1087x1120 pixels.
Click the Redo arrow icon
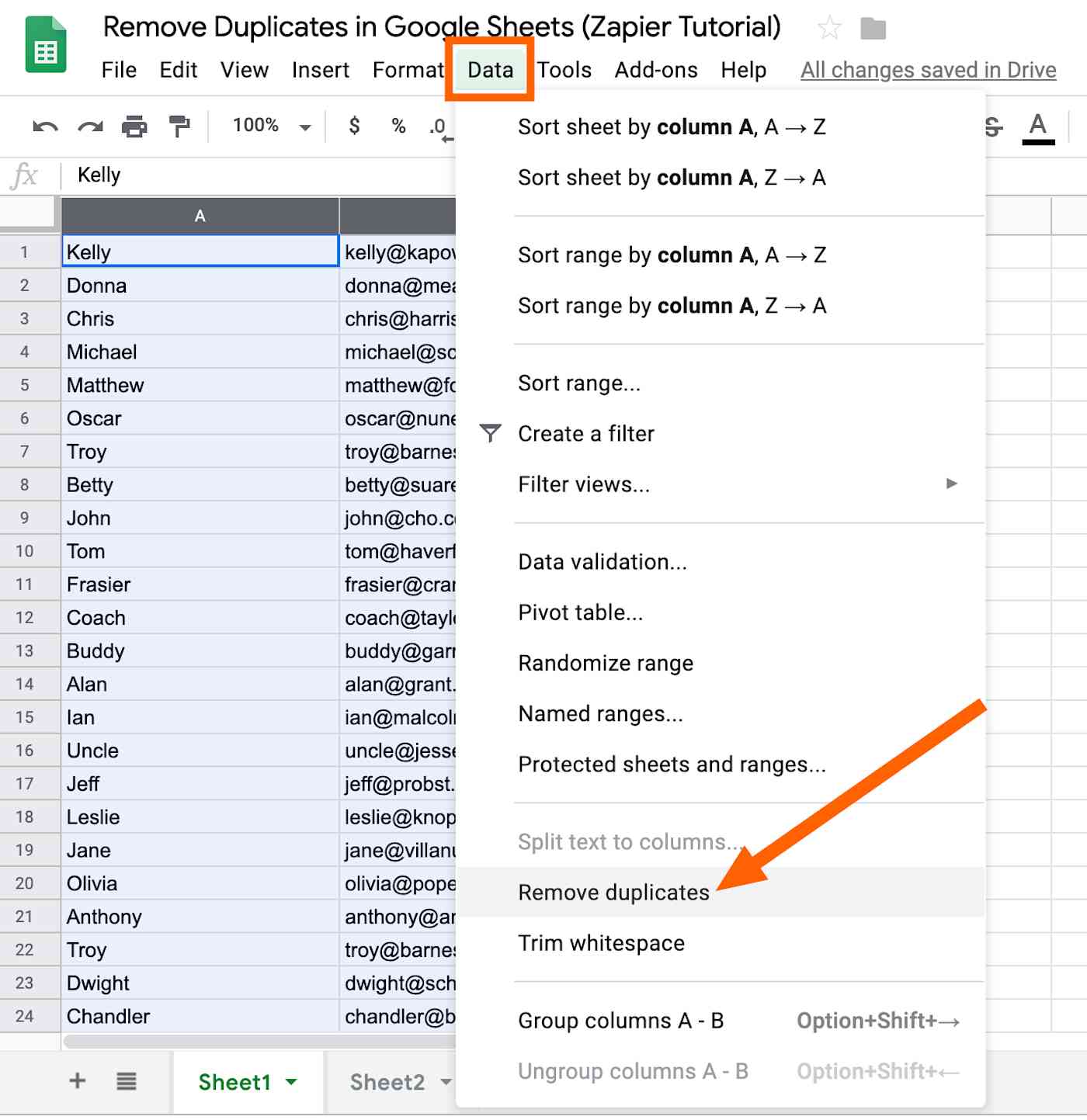[x=90, y=127]
